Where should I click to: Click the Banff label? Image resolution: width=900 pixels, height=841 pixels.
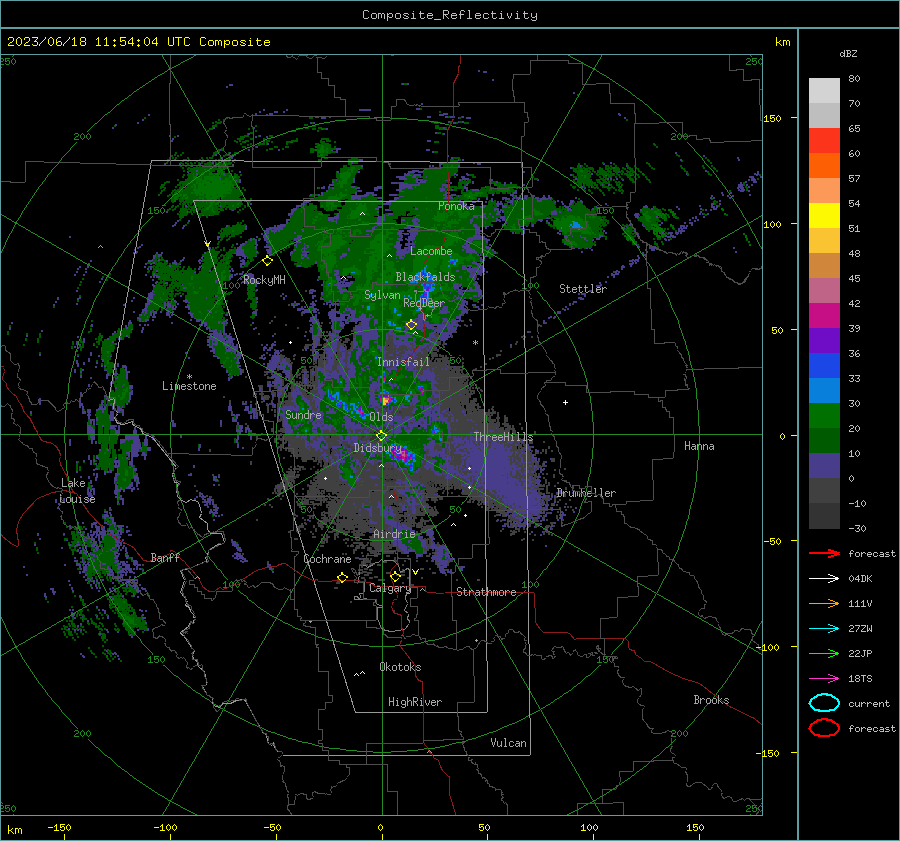point(165,558)
